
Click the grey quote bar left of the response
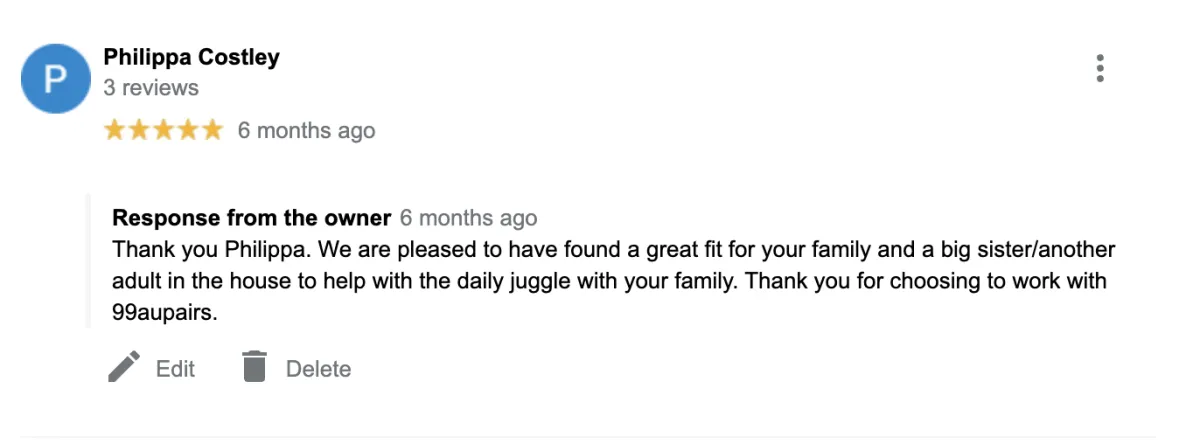tap(88, 262)
